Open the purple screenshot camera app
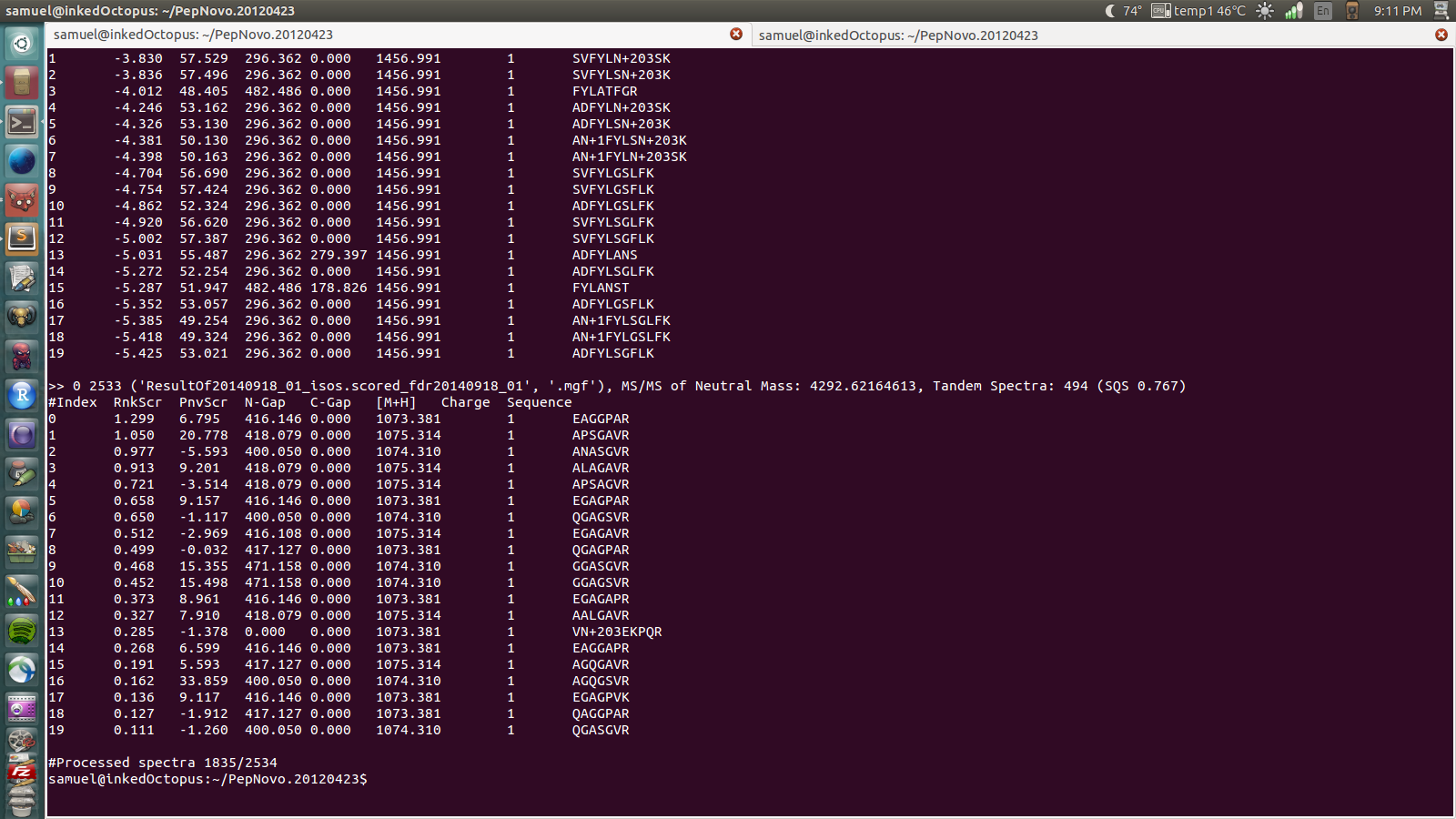 coord(22,709)
